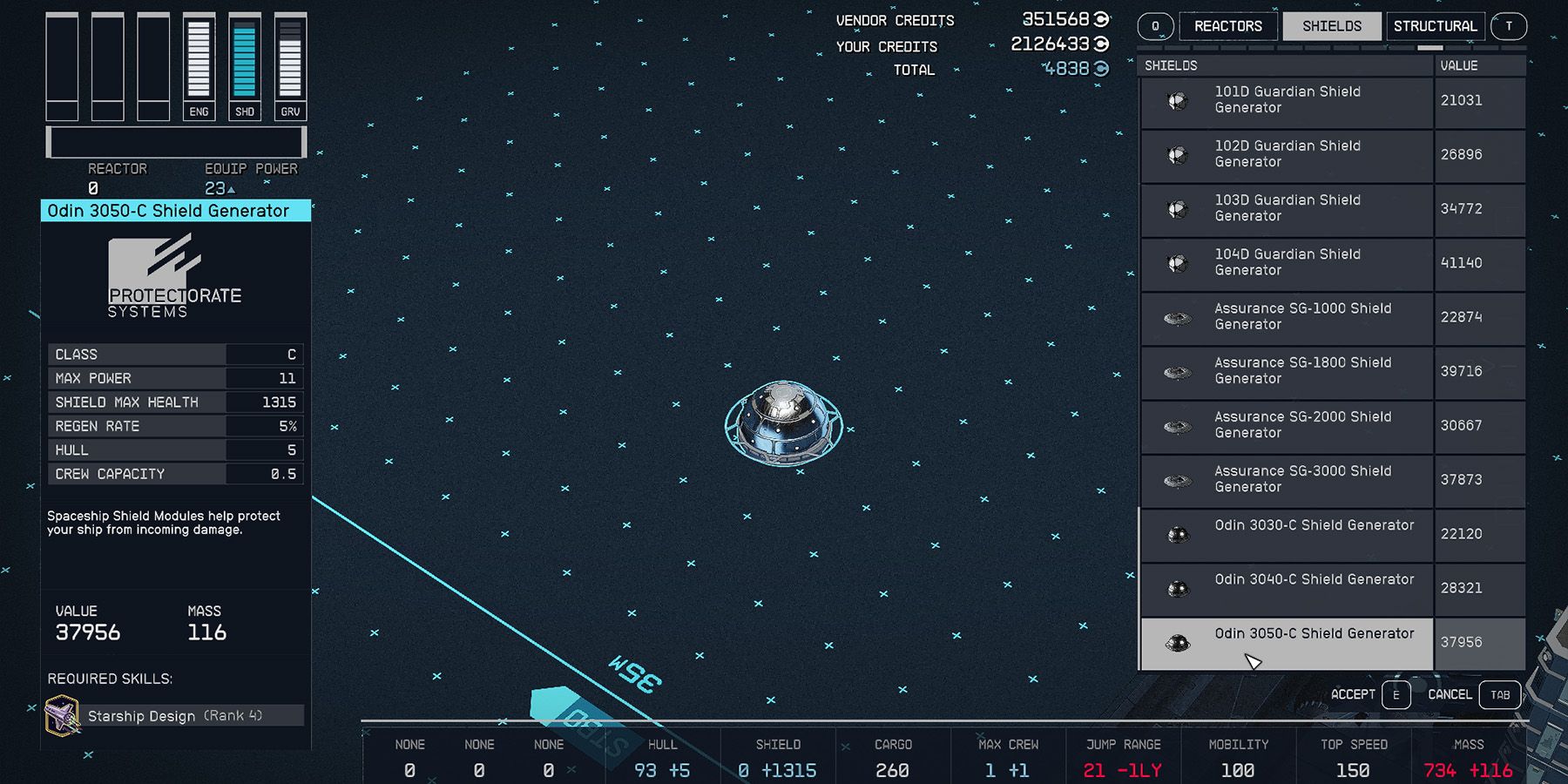The width and height of the screenshot is (1568, 784).
Task: Click the GRV power allocation bar
Action: [x=290, y=61]
